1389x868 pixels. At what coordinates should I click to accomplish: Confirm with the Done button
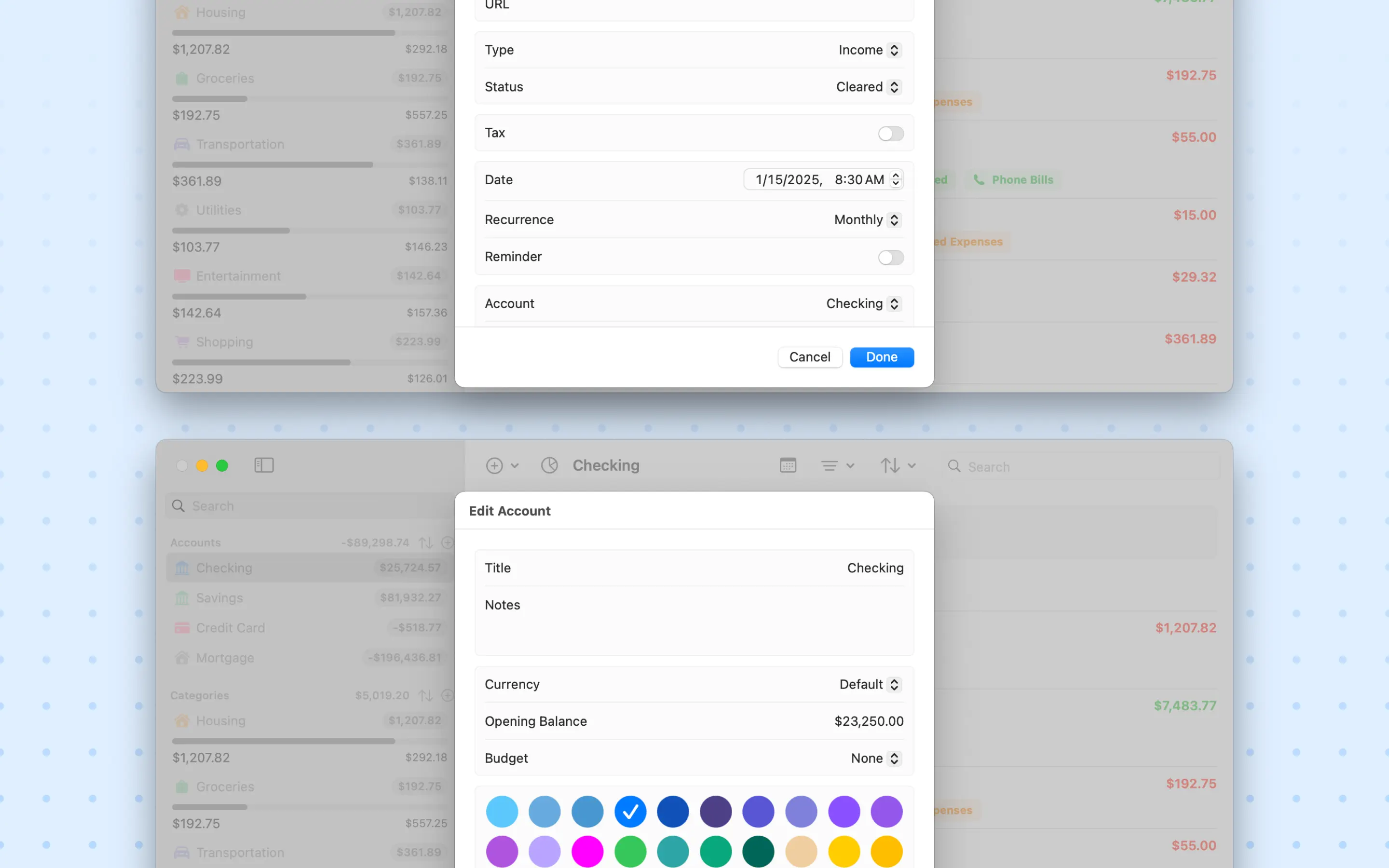[881, 357]
